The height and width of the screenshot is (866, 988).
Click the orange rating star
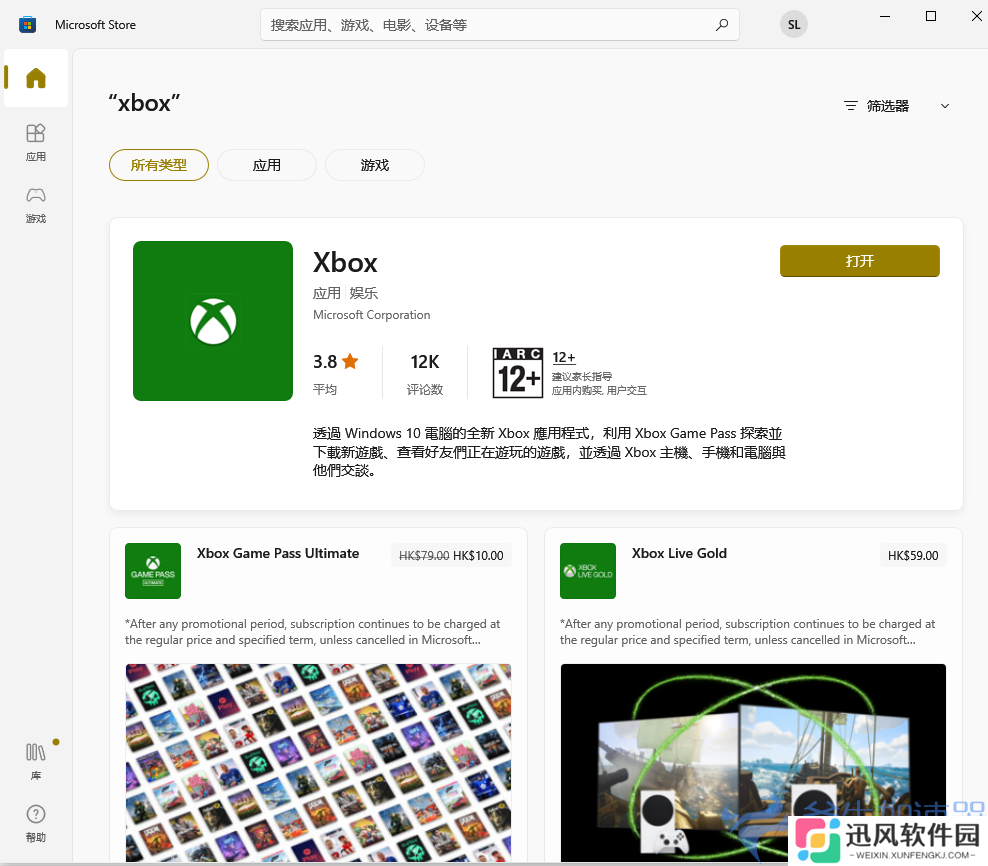pyautogui.click(x=350, y=361)
